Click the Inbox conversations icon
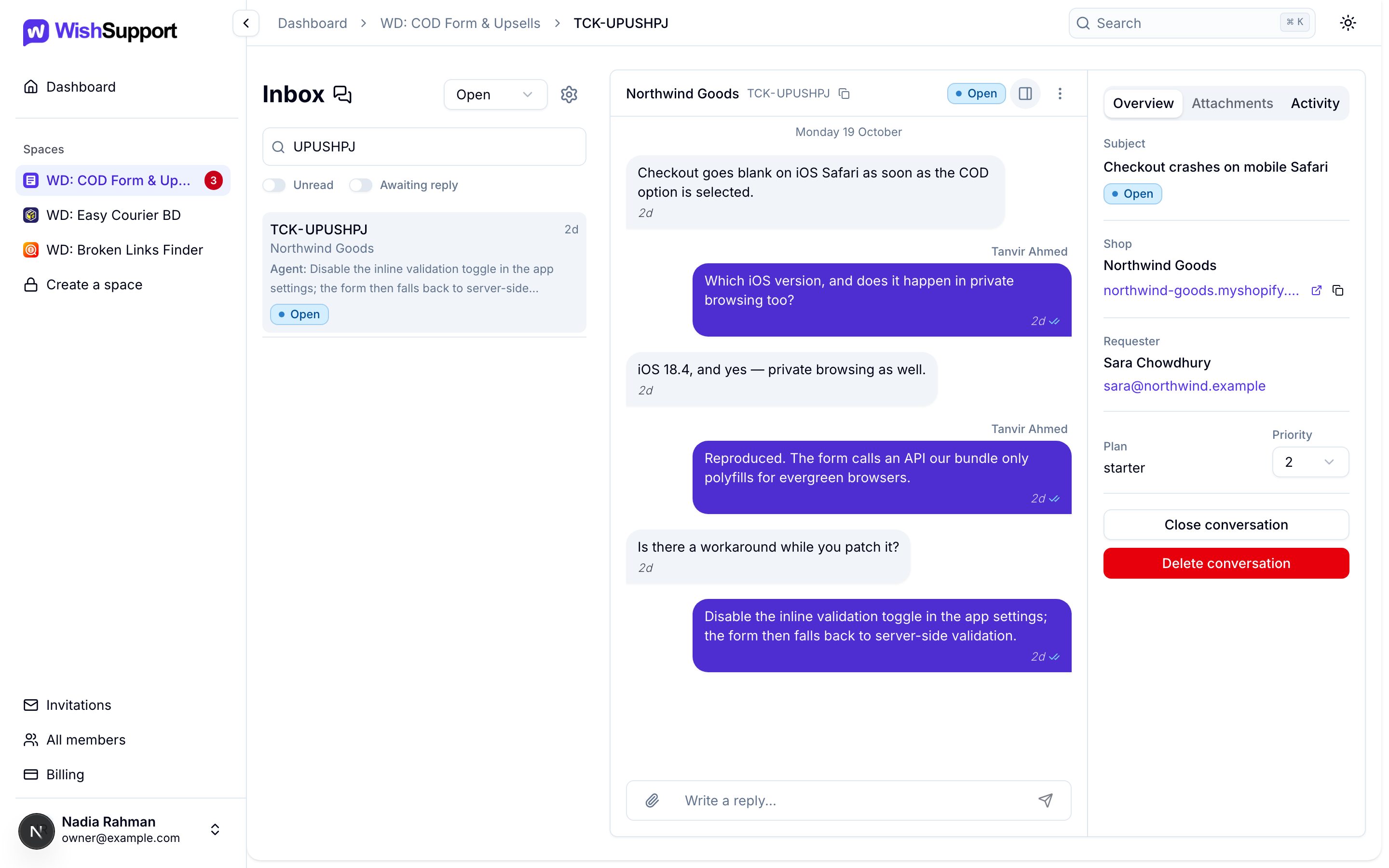Viewport: 1389px width, 868px height. point(342,94)
